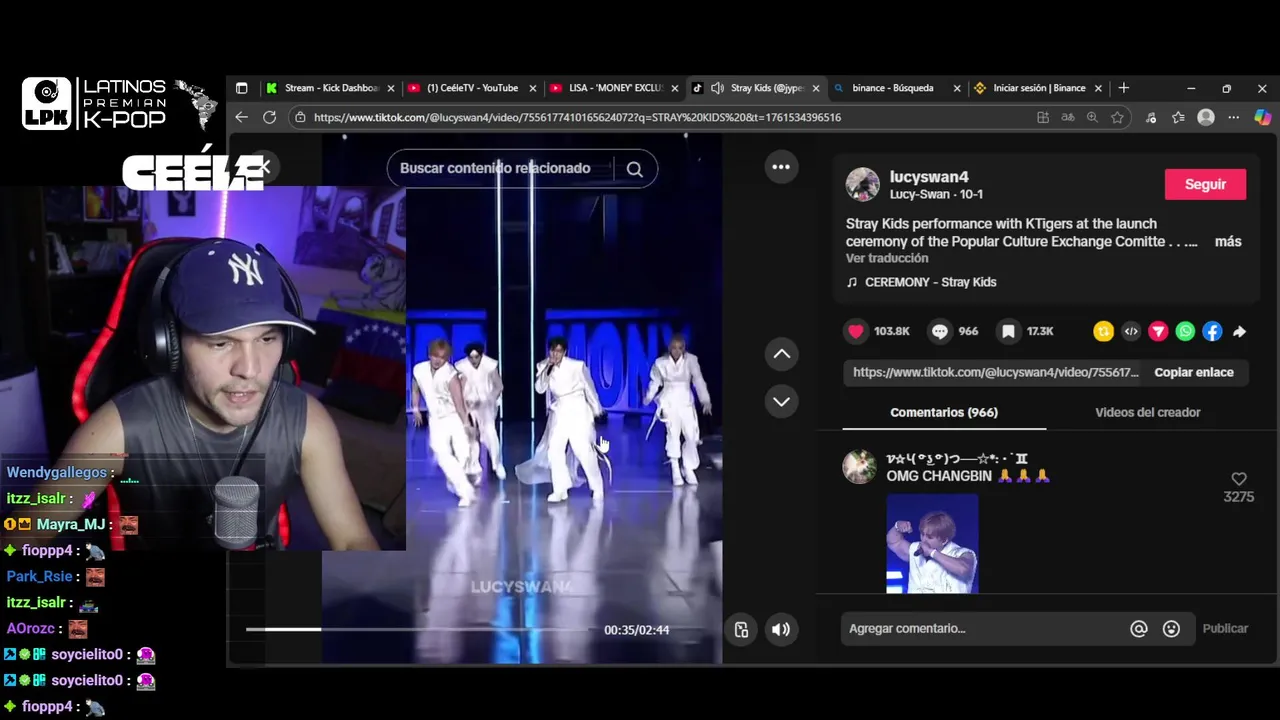Open the browser profile avatar
The height and width of the screenshot is (720, 1280).
coord(1206,117)
